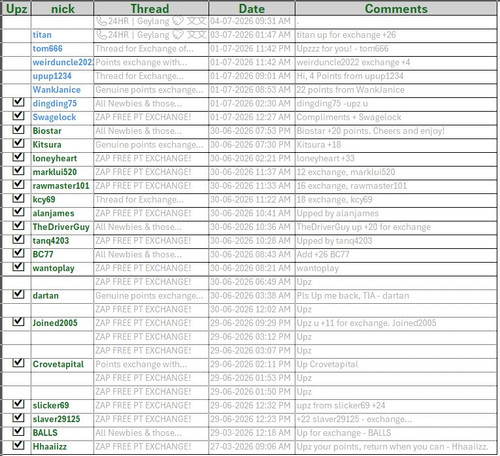Viewport: 500px width, 456px height.
Task: Select the Thread column header
Action: point(151,9)
